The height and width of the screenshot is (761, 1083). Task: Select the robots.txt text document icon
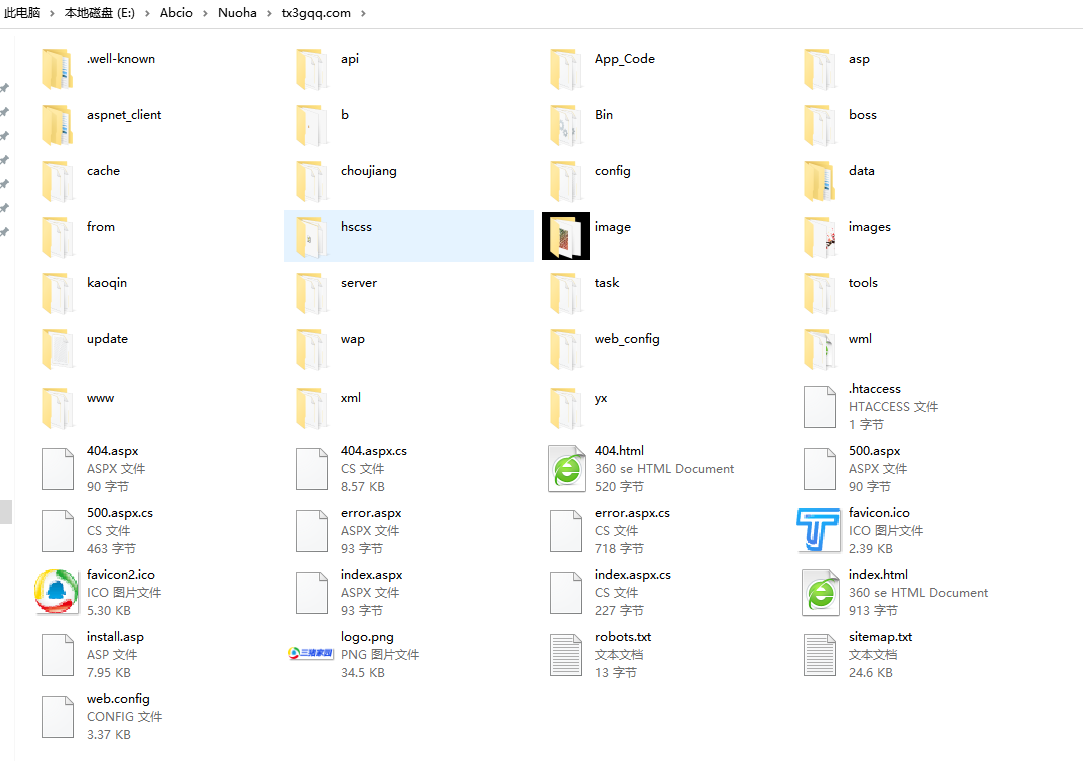coord(566,655)
